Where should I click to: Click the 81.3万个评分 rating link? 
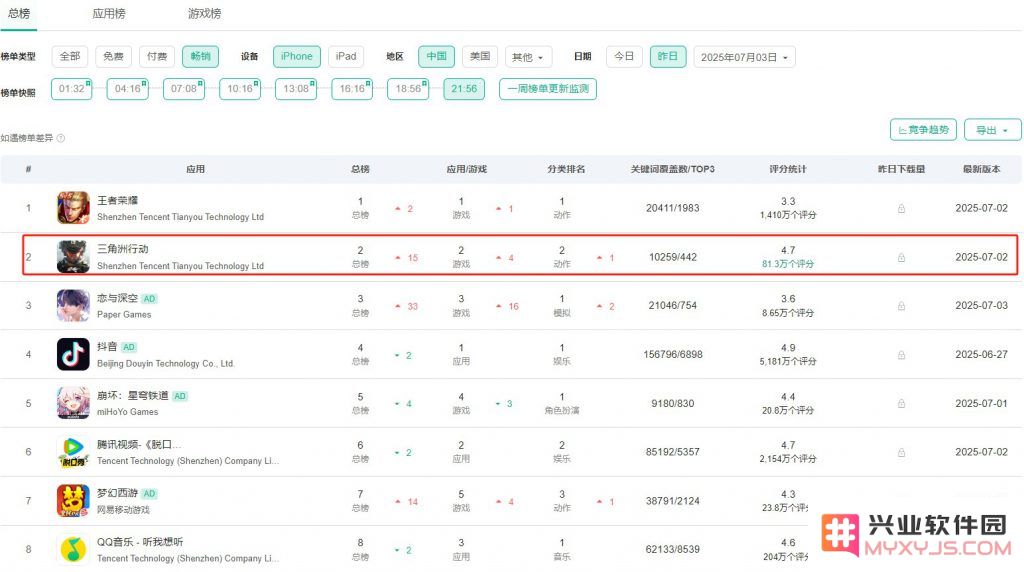click(788, 264)
